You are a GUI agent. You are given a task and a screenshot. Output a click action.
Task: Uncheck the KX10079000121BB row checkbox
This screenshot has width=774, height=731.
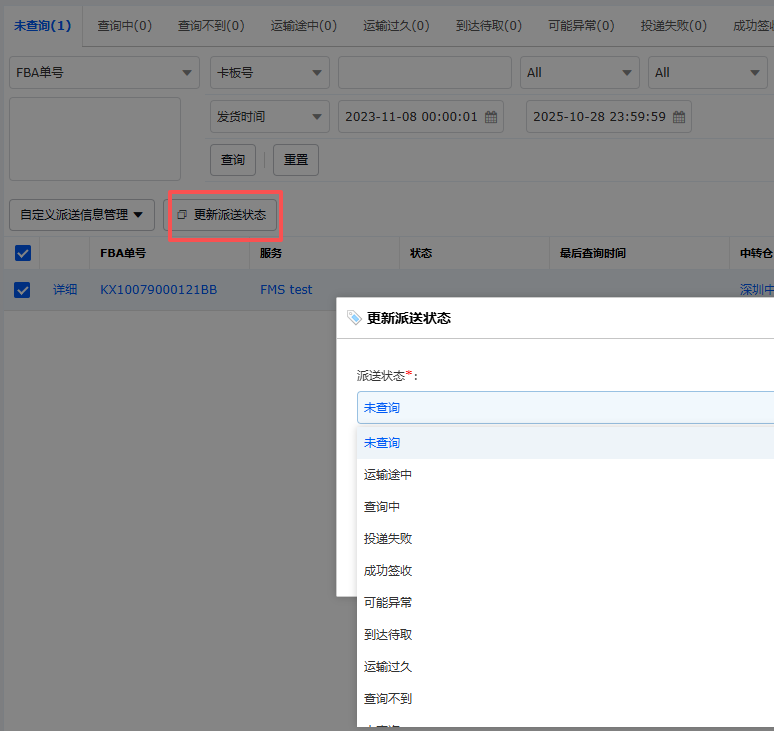tap(23, 290)
